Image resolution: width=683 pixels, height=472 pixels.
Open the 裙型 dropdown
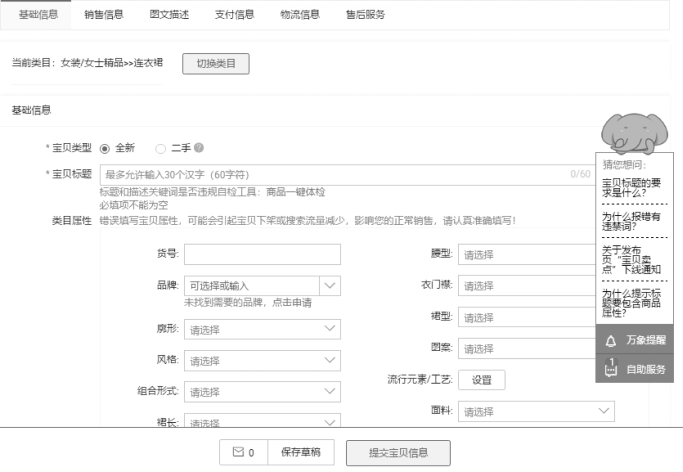tap(527, 317)
